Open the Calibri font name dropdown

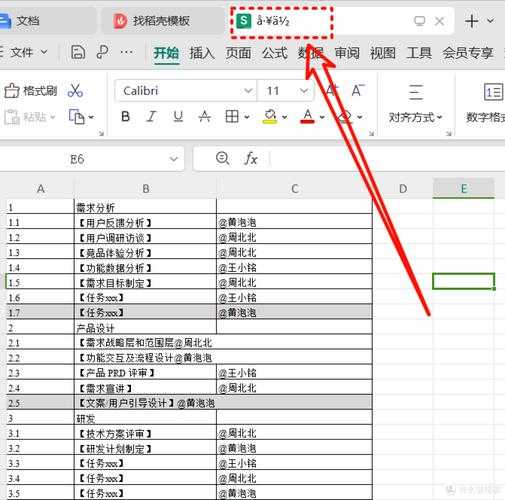click(248, 91)
